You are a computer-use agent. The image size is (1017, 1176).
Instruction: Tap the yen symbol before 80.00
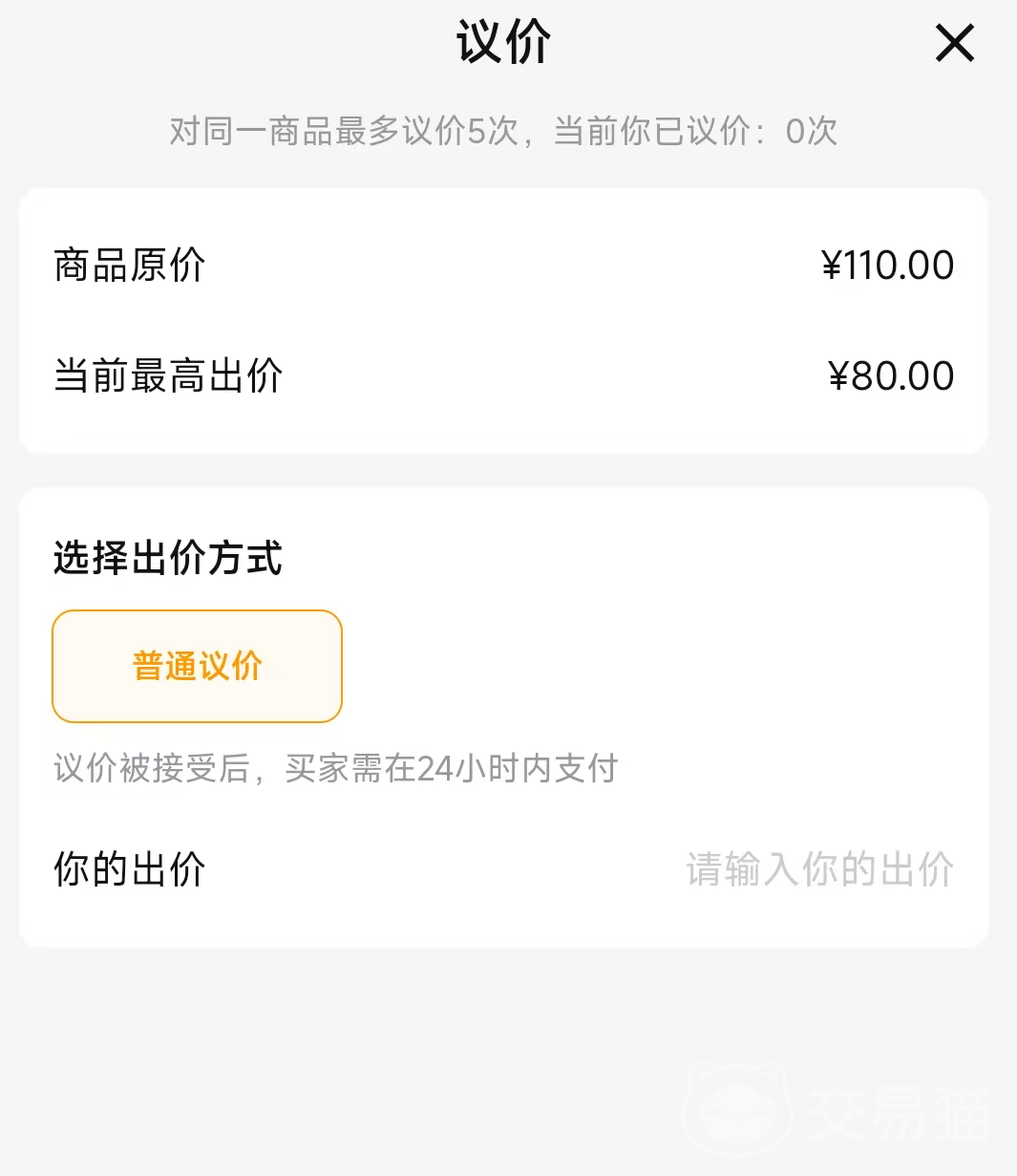(x=838, y=375)
